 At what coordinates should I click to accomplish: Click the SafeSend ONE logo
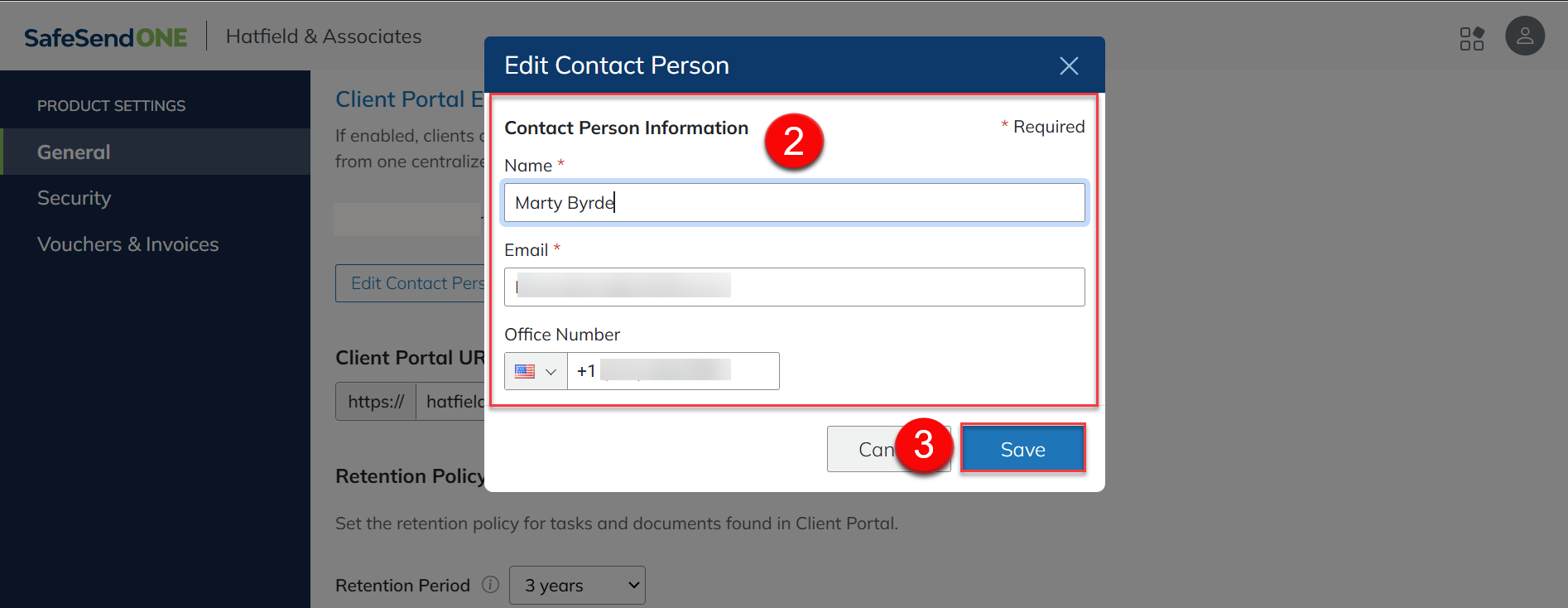[x=105, y=37]
